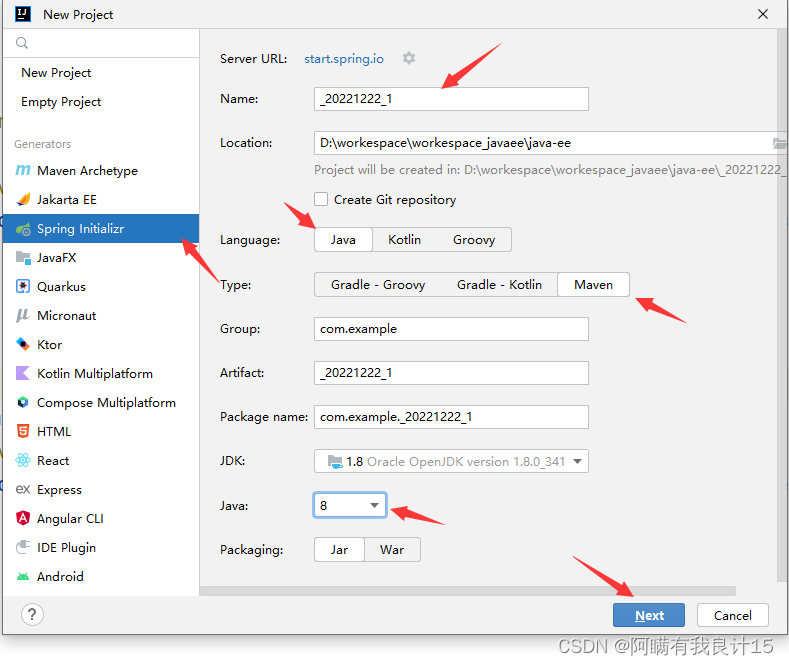
Task: Open the Java version dropdown
Action: 350,505
